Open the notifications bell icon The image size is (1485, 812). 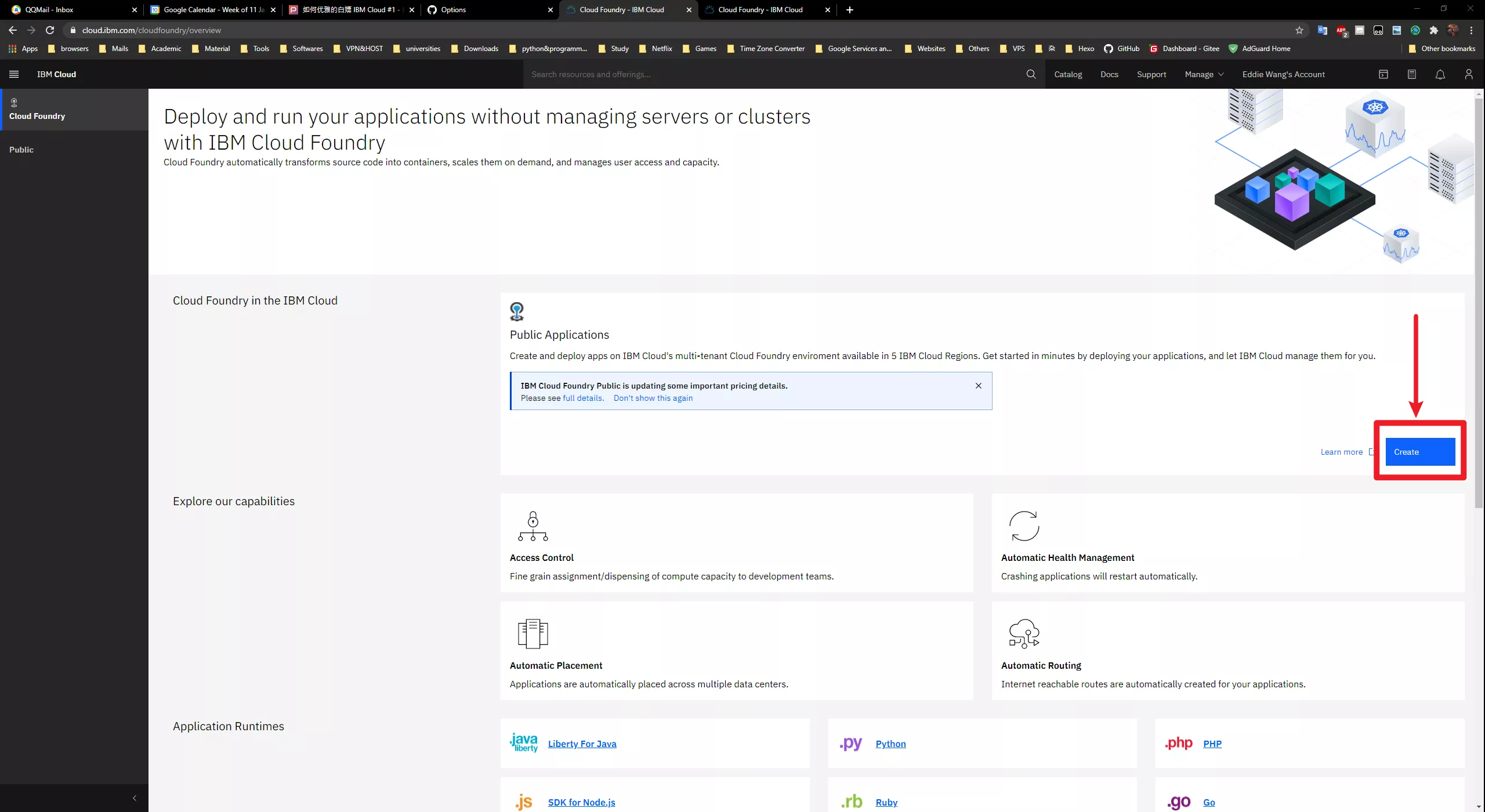click(1440, 74)
